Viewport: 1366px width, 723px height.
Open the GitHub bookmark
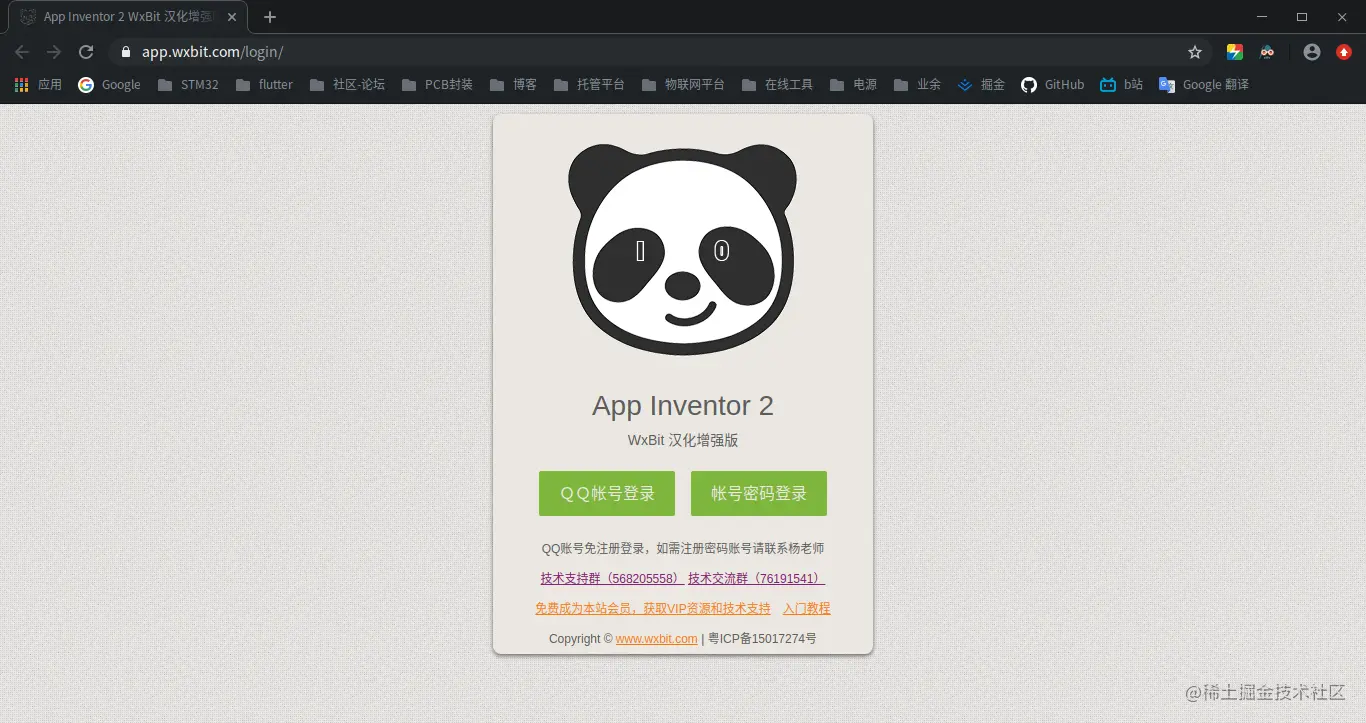pyautogui.click(x=1052, y=85)
